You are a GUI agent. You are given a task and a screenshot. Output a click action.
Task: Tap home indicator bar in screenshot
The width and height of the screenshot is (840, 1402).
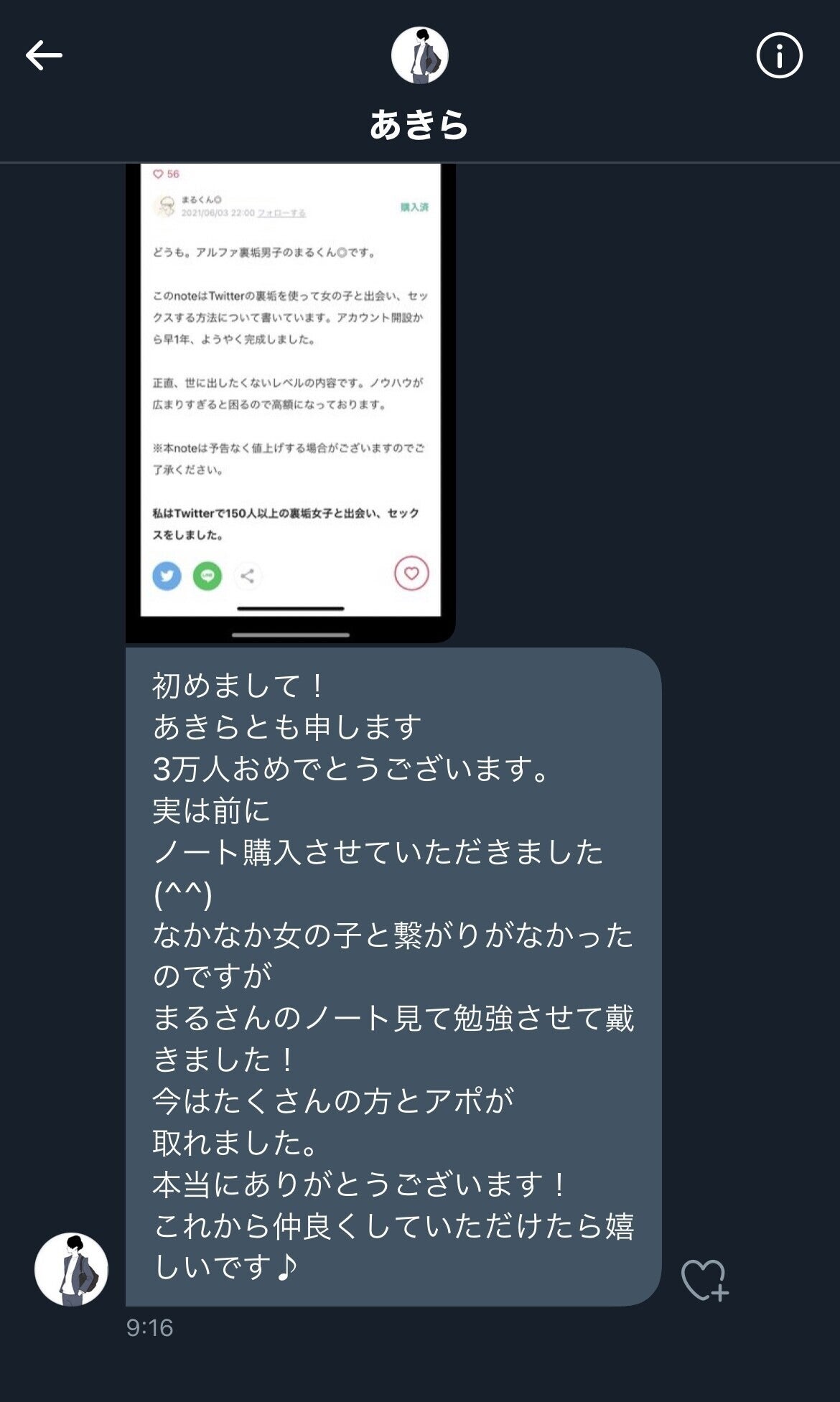point(291,609)
